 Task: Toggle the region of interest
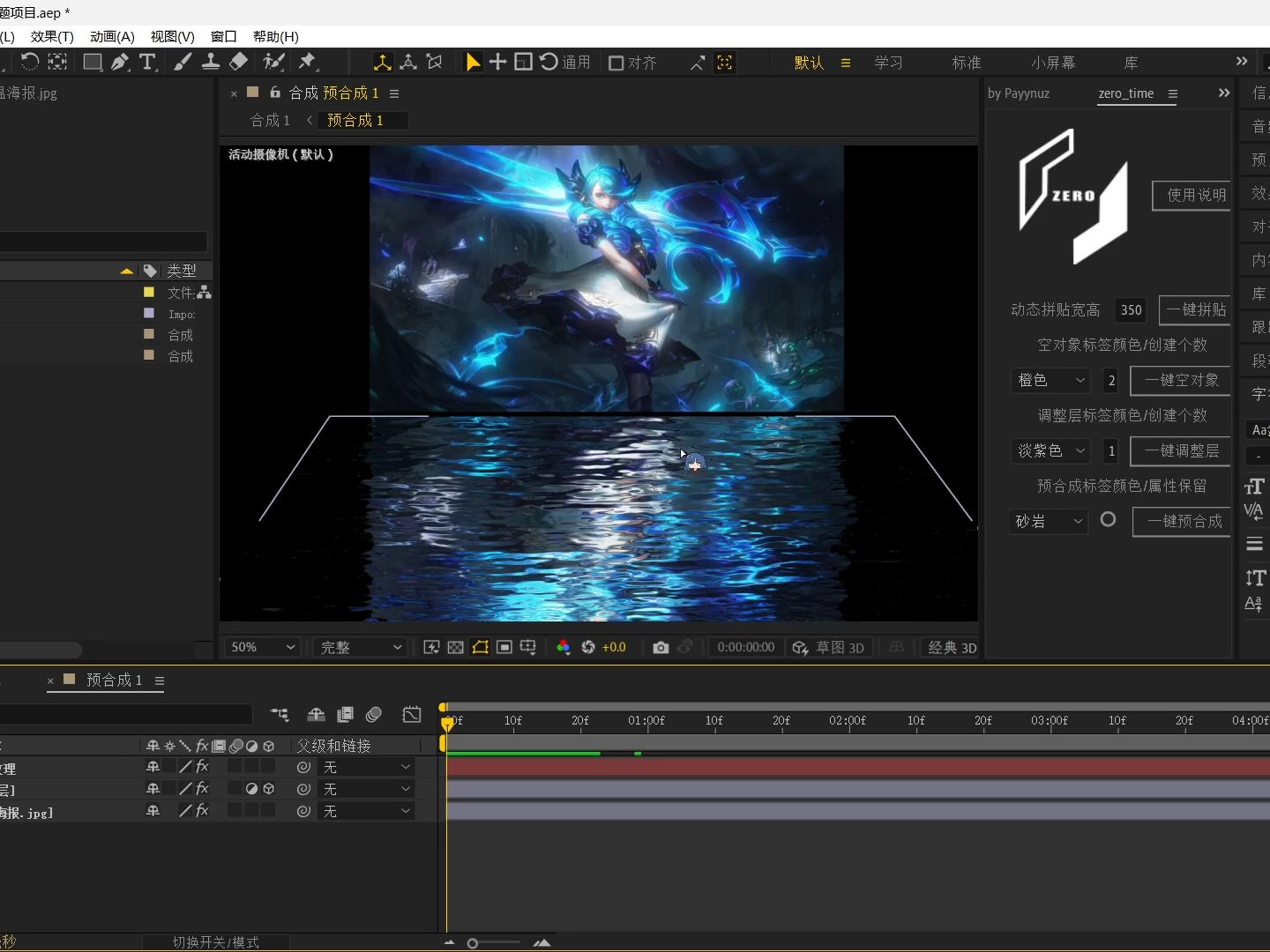[x=504, y=647]
